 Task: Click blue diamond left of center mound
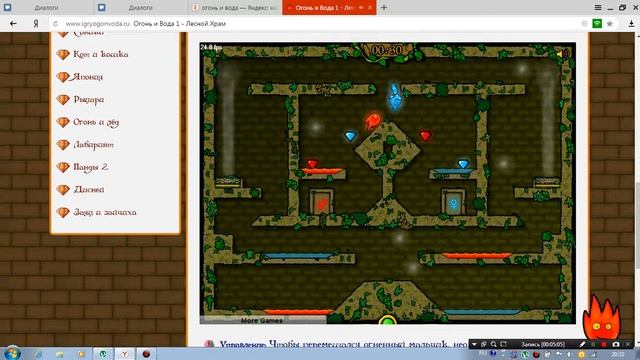point(351,136)
